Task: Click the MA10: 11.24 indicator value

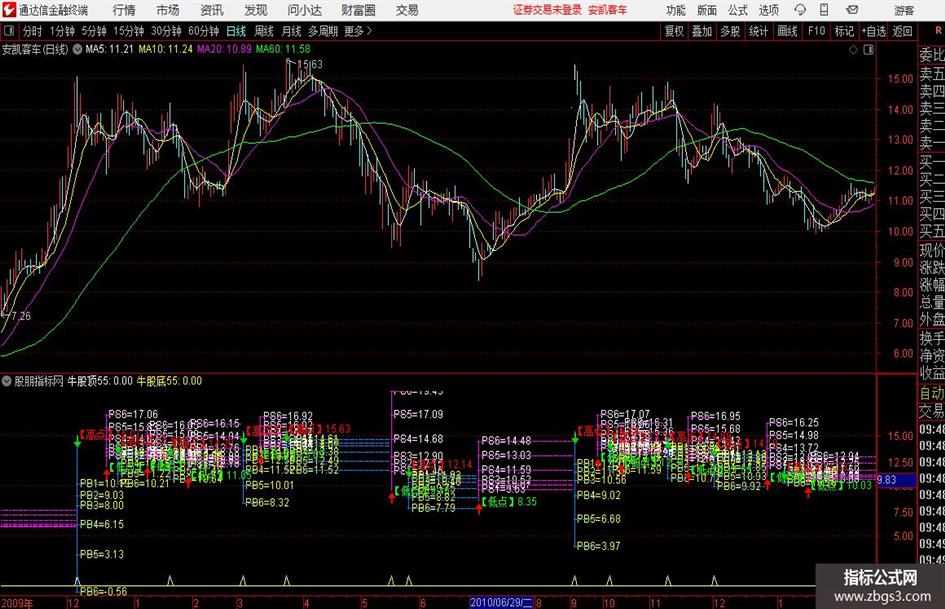Action: coord(166,49)
